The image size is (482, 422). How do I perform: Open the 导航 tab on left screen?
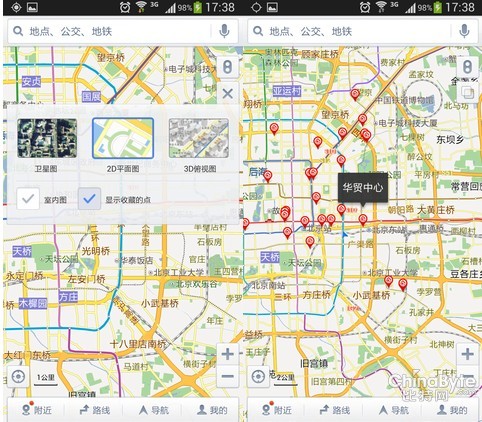(154, 409)
